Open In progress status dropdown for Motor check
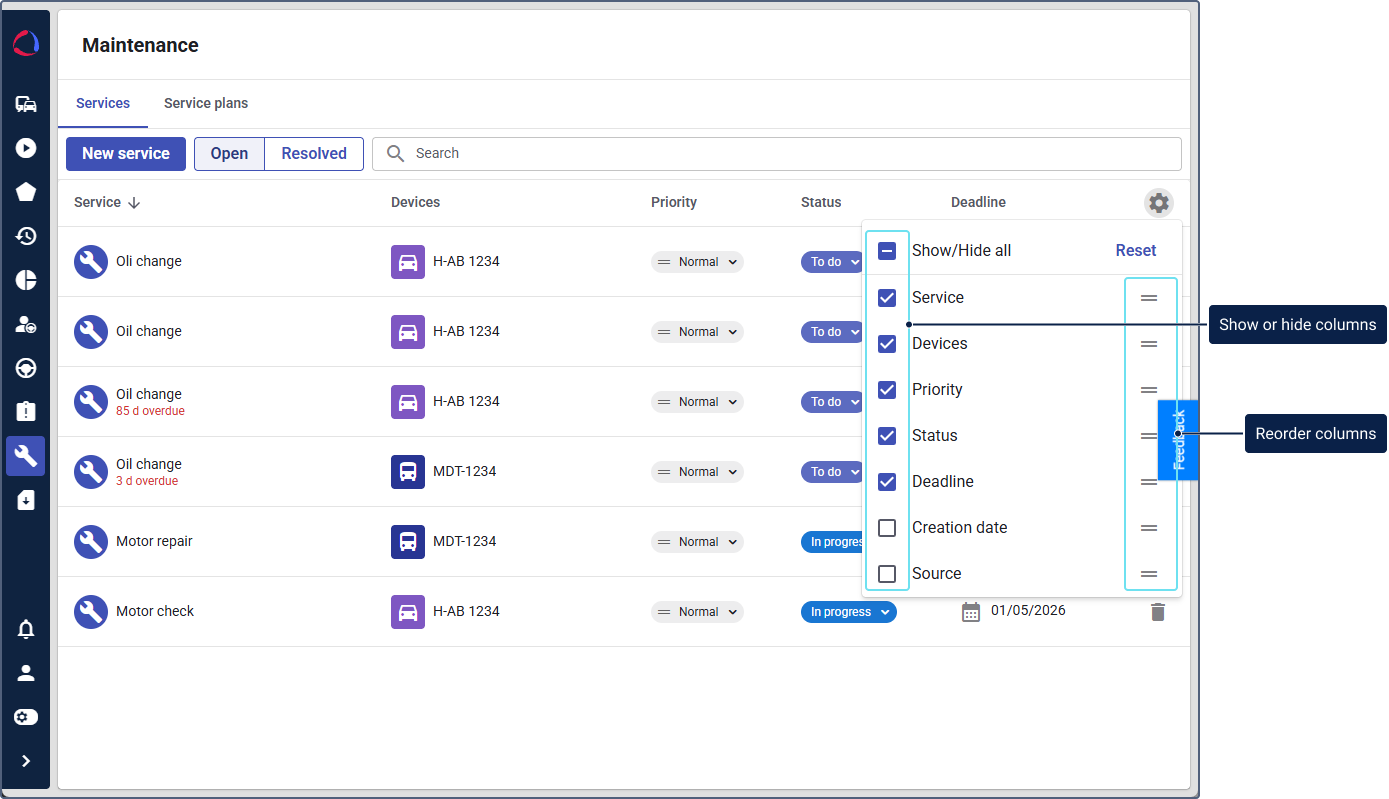This screenshot has height=799, width=1389. point(849,612)
